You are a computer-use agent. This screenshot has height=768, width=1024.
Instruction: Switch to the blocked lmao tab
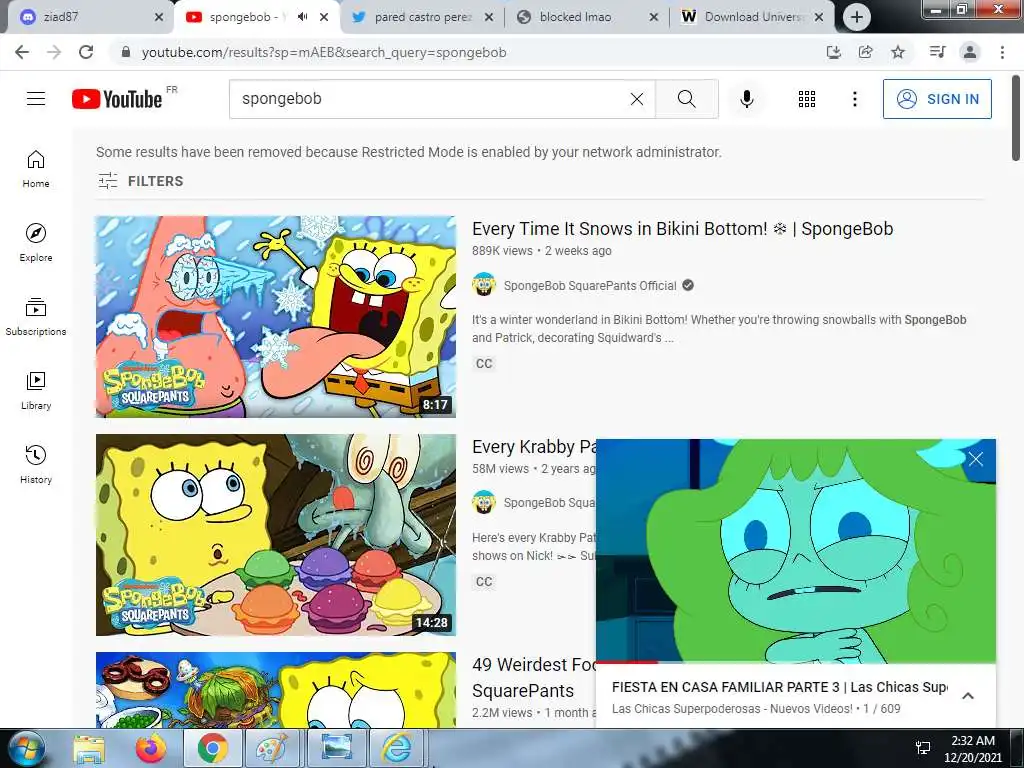coord(586,17)
